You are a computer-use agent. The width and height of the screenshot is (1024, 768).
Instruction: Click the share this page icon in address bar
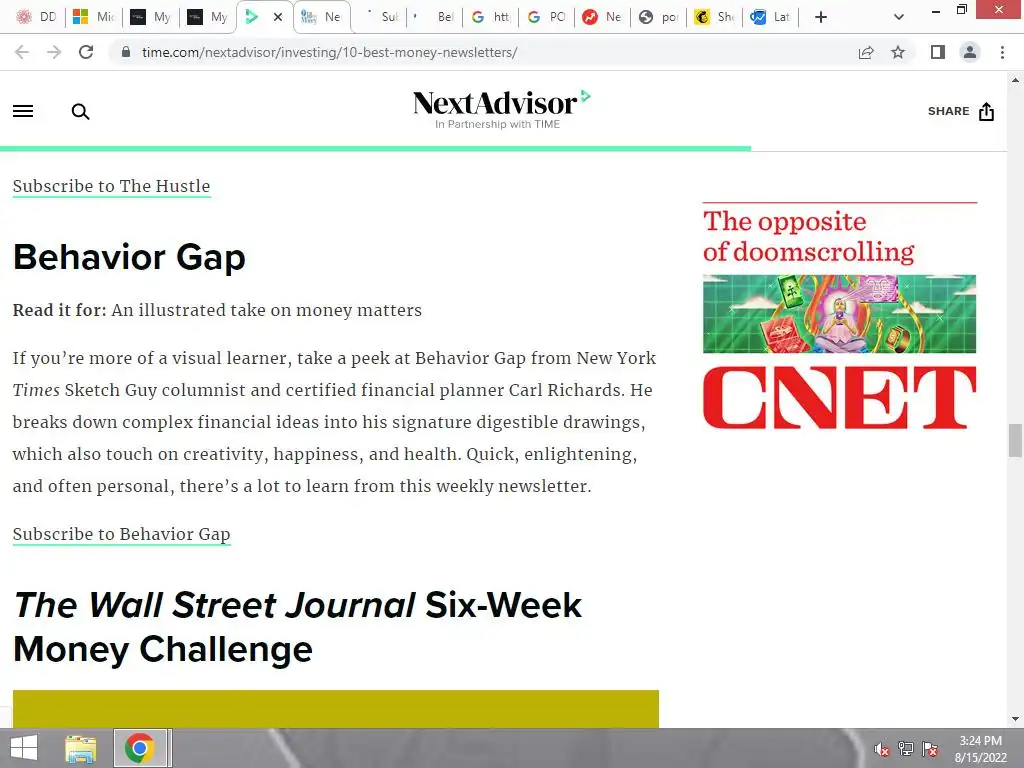[866, 52]
